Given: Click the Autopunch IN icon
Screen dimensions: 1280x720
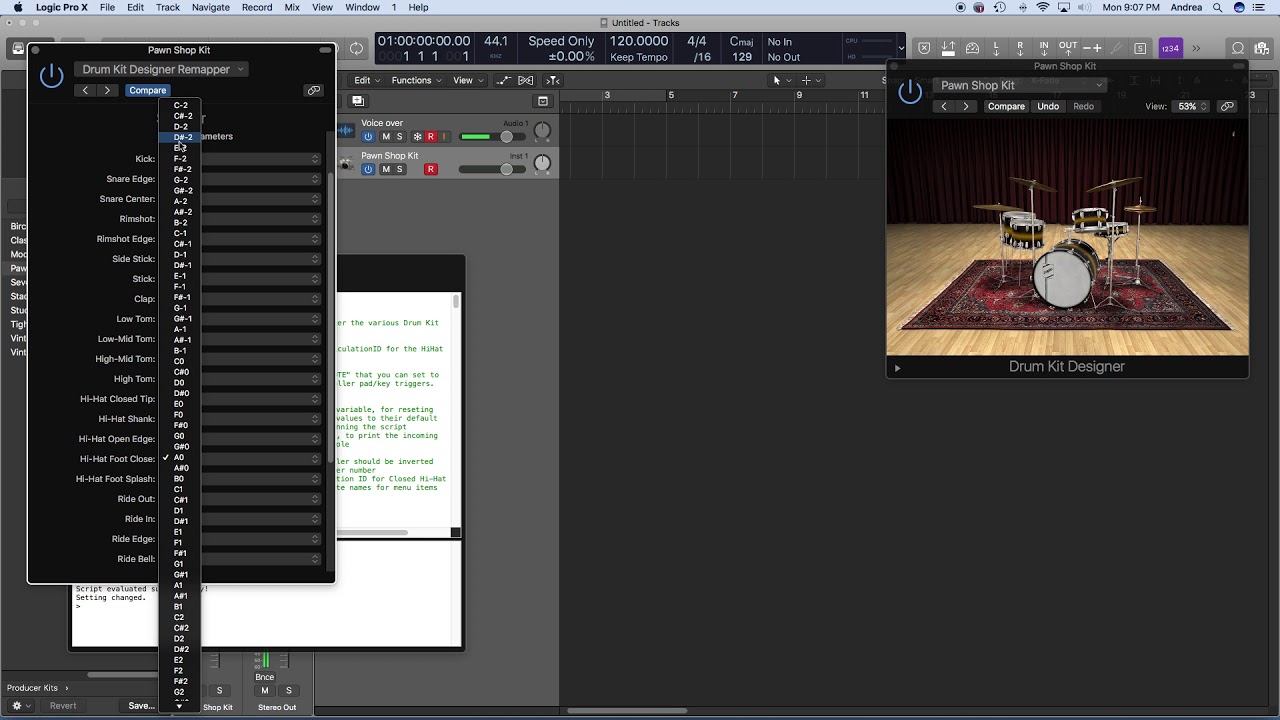Looking at the screenshot, I should 1044,48.
